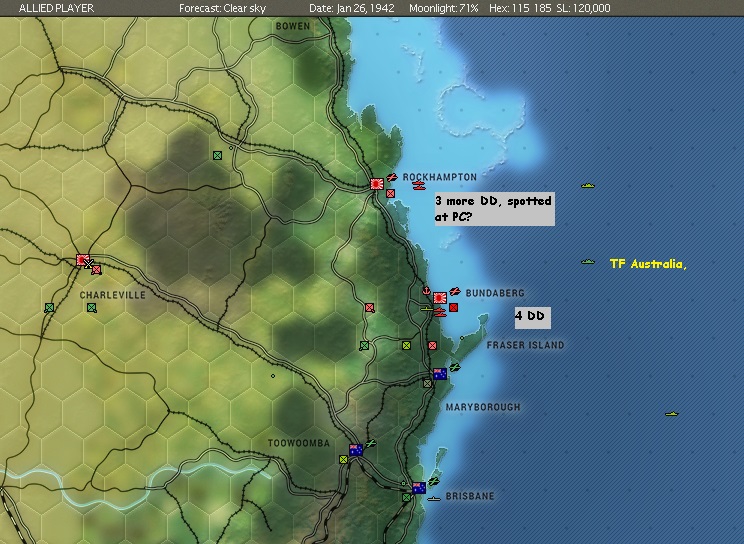Image resolution: width=744 pixels, height=544 pixels.
Task: Click the BRISBANE city label
Action: pos(470,496)
